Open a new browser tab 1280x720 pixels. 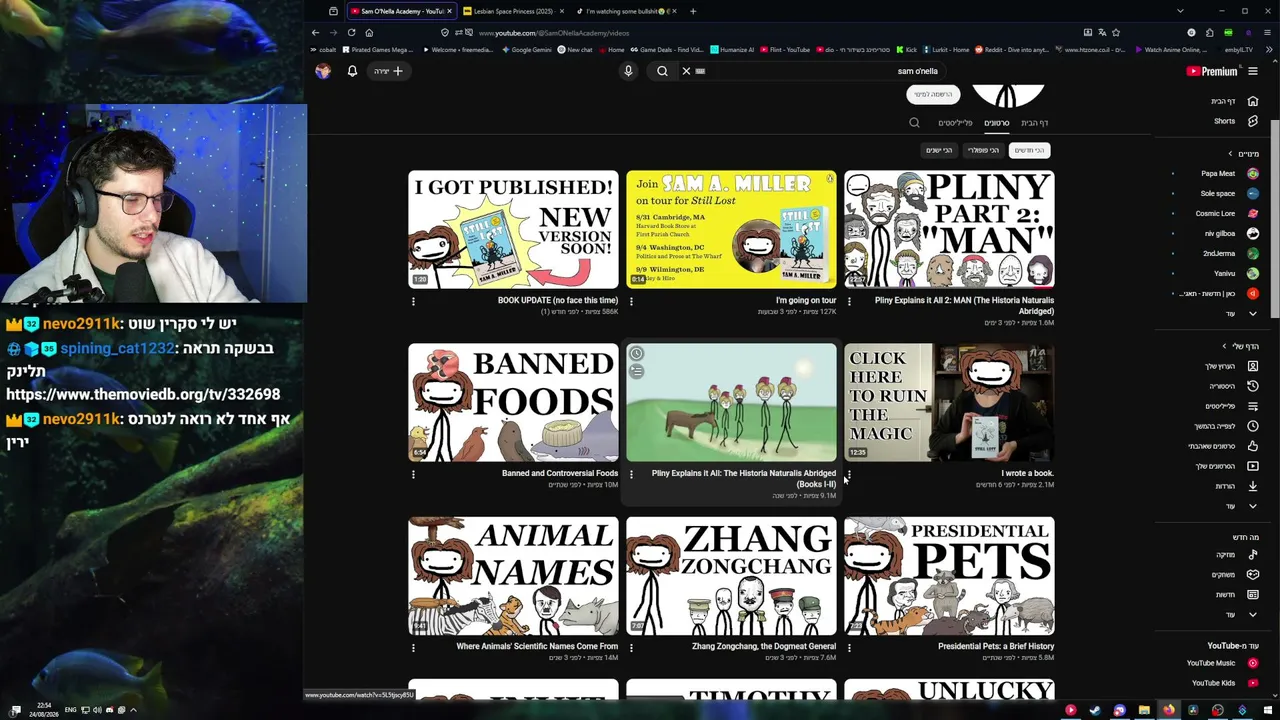(x=693, y=11)
